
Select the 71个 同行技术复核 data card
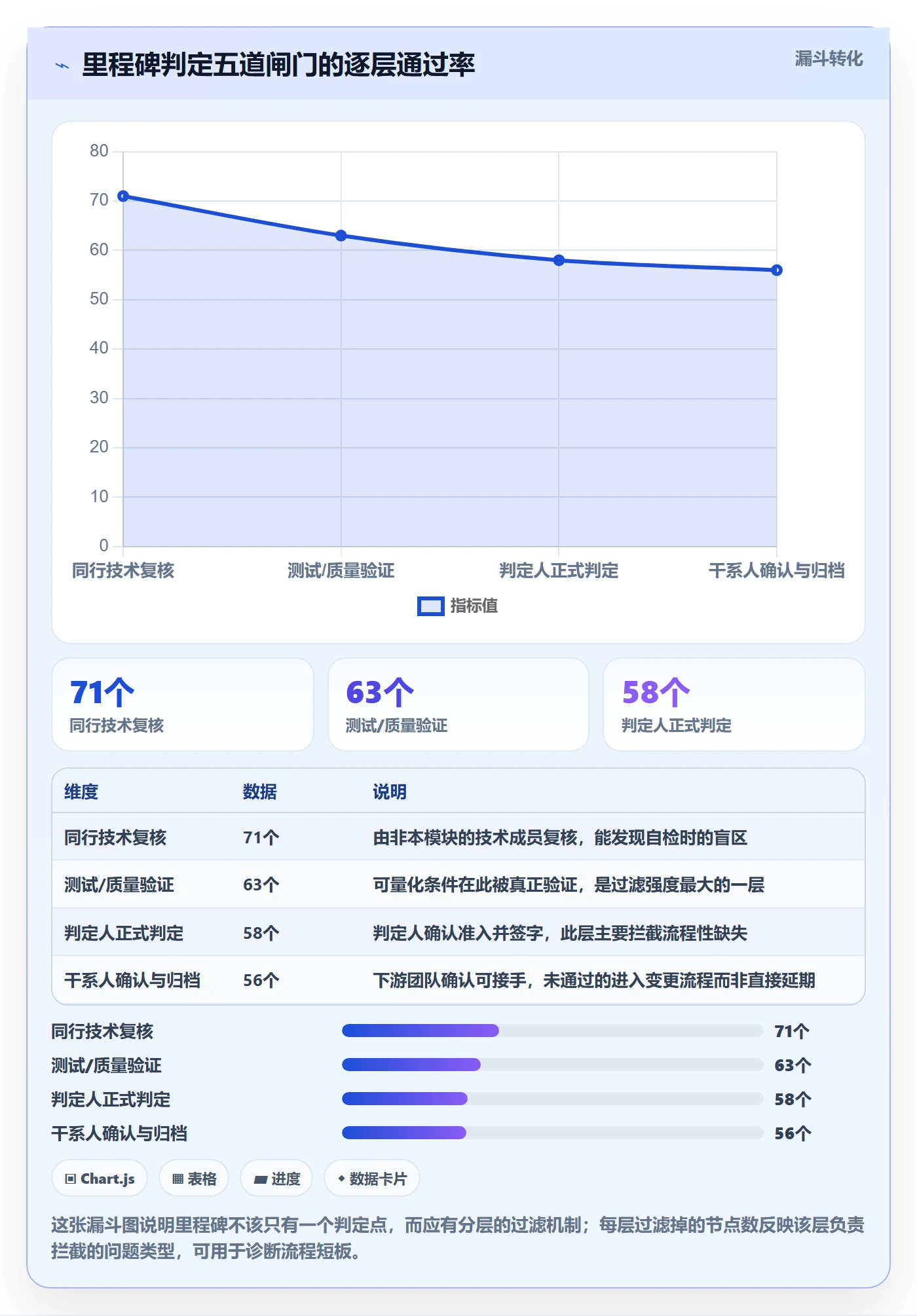pos(183,704)
